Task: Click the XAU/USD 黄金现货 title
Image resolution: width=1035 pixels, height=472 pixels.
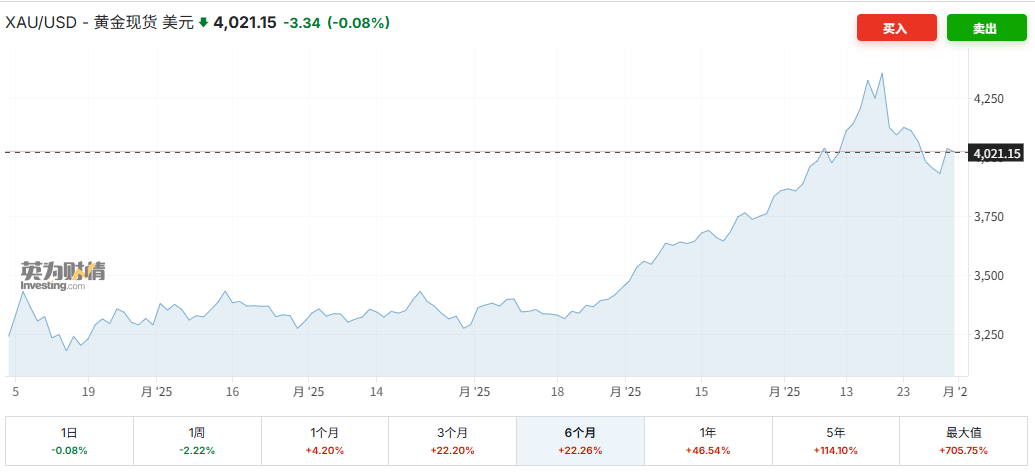Action: (100, 23)
